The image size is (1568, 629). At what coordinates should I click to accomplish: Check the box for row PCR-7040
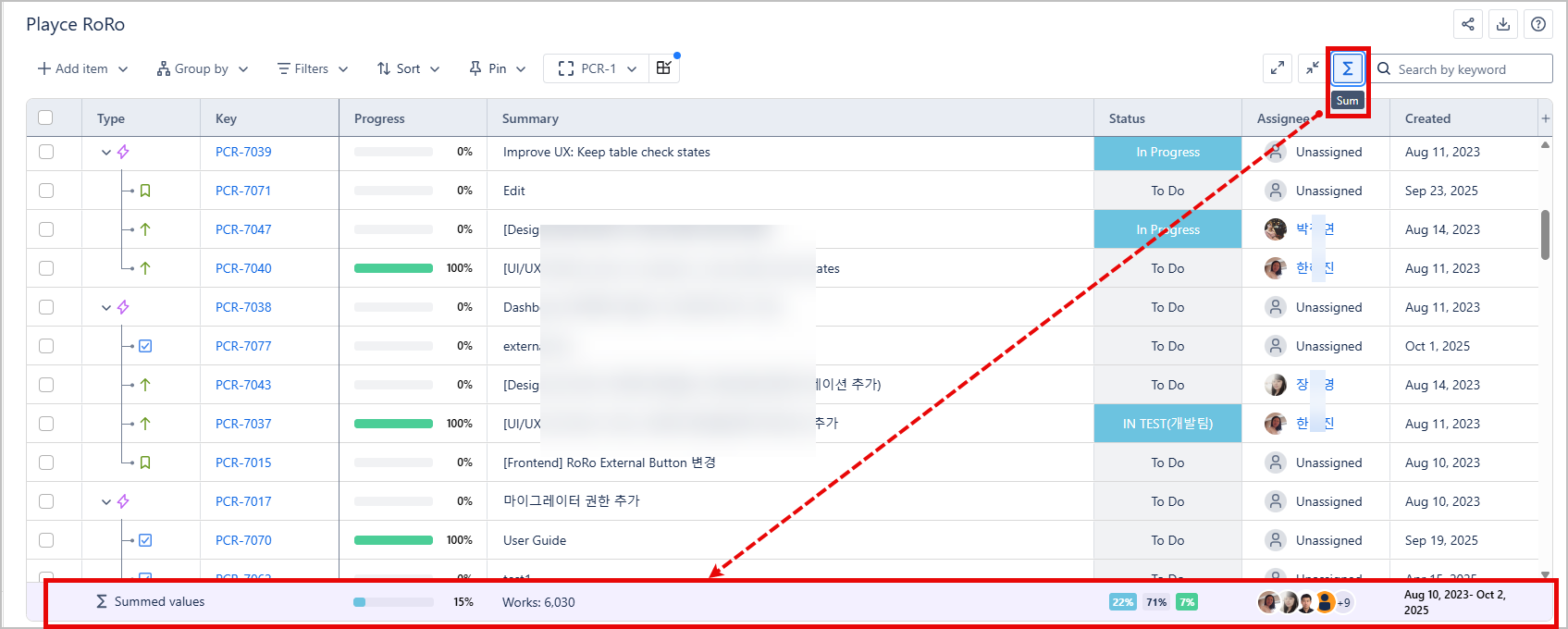pos(46,268)
